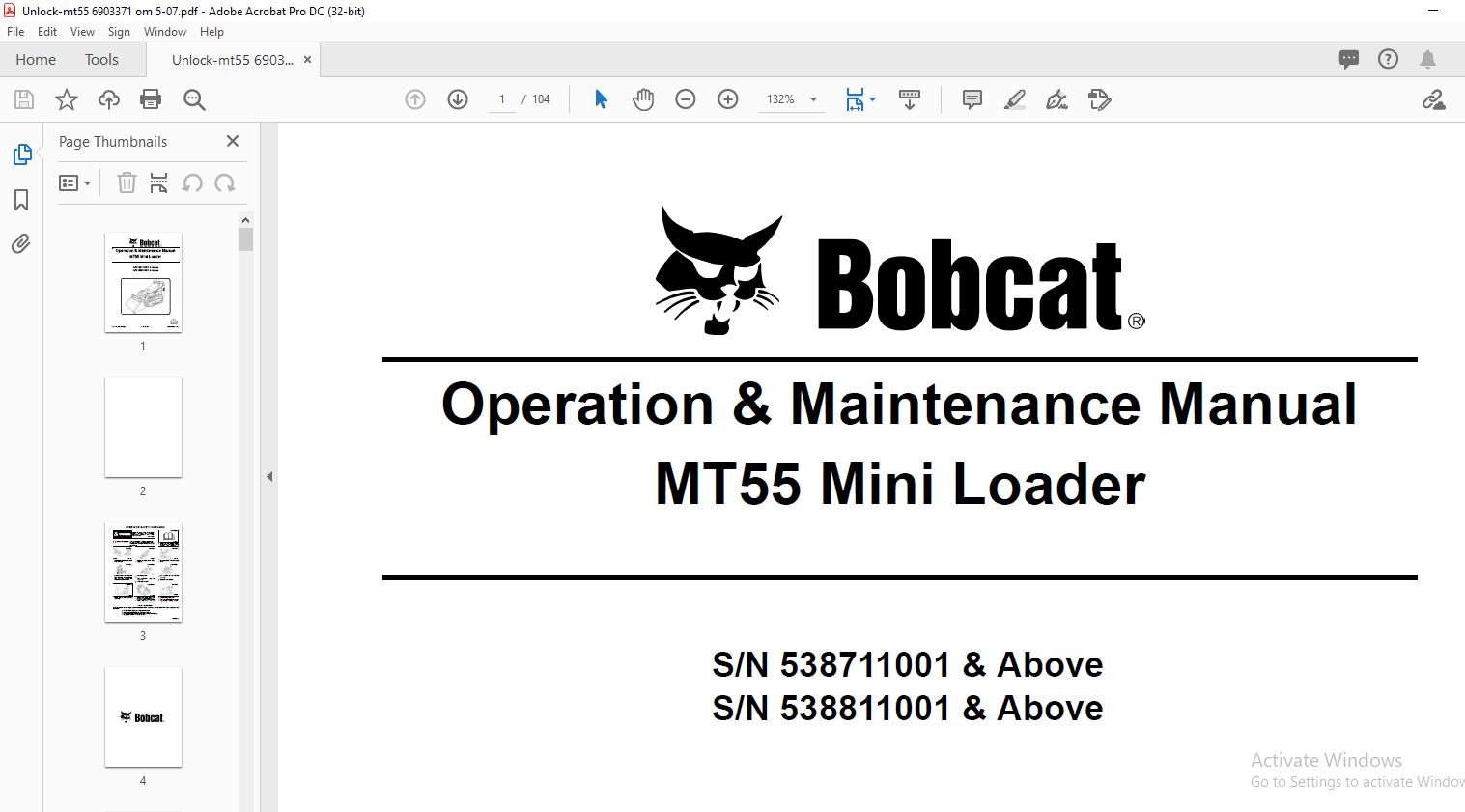Toggle the Page Thumbnails sidebar icon
The width and height of the screenshot is (1465, 812).
[x=21, y=154]
